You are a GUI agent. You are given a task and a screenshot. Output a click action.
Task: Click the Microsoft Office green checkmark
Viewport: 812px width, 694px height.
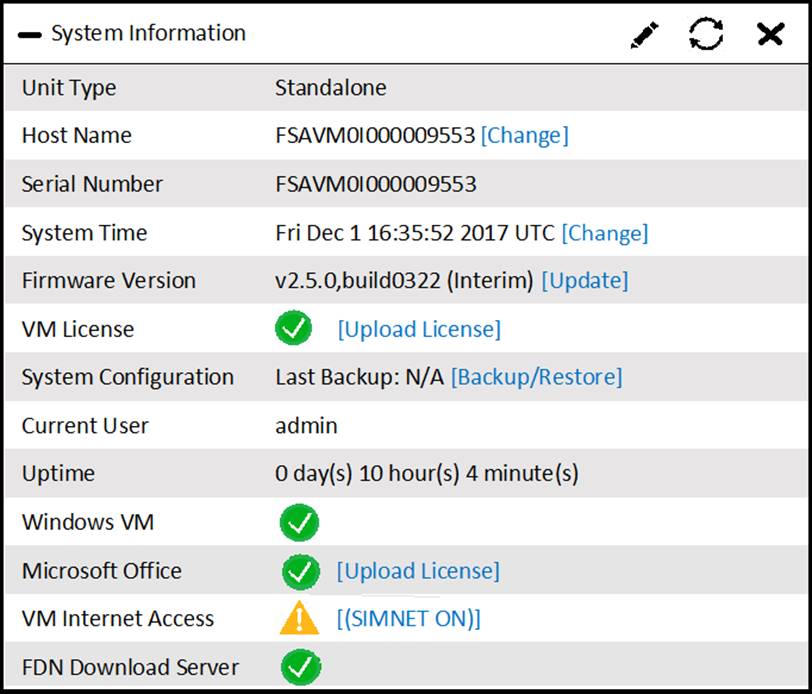point(300,571)
